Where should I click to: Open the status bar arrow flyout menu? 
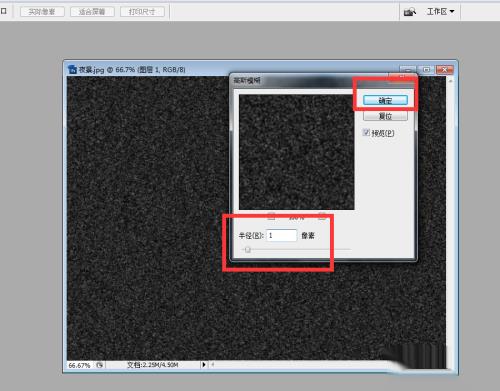pos(204,365)
